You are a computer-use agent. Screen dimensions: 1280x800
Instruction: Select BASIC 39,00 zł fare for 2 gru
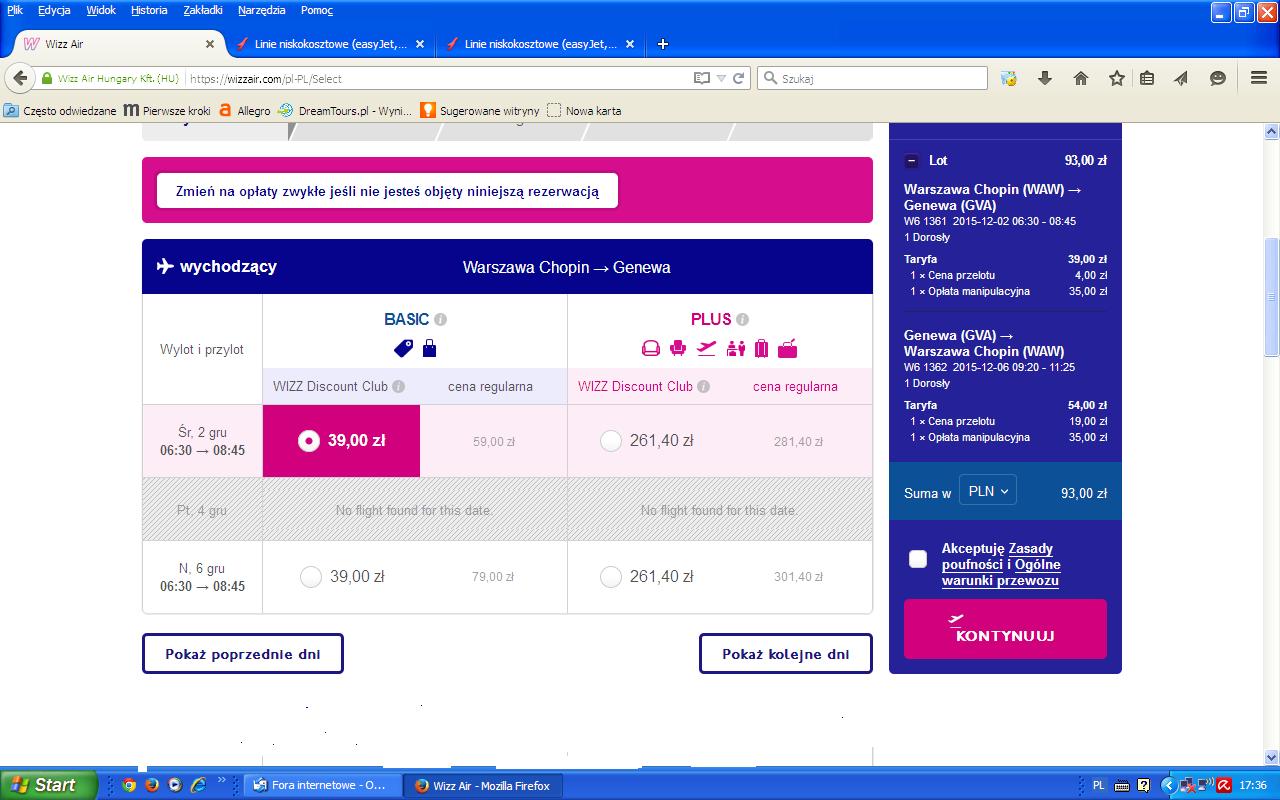(x=309, y=440)
